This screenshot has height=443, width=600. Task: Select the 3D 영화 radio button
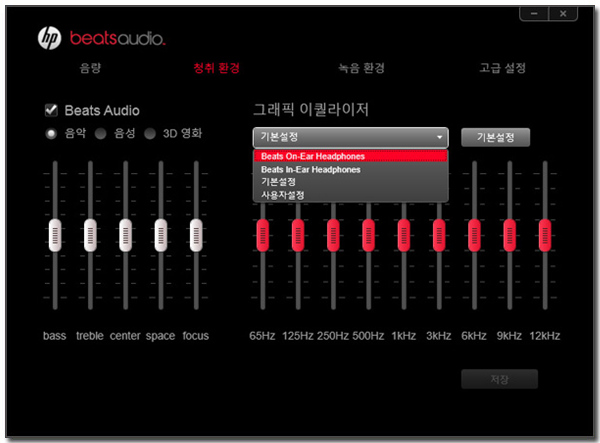click(150, 134)
